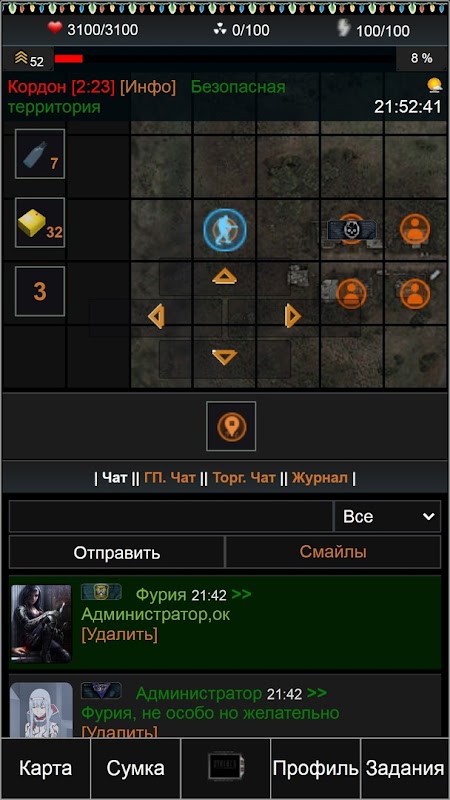Use the bottle item slot with 7
450x800 pixels.
[x=40, y=154]
